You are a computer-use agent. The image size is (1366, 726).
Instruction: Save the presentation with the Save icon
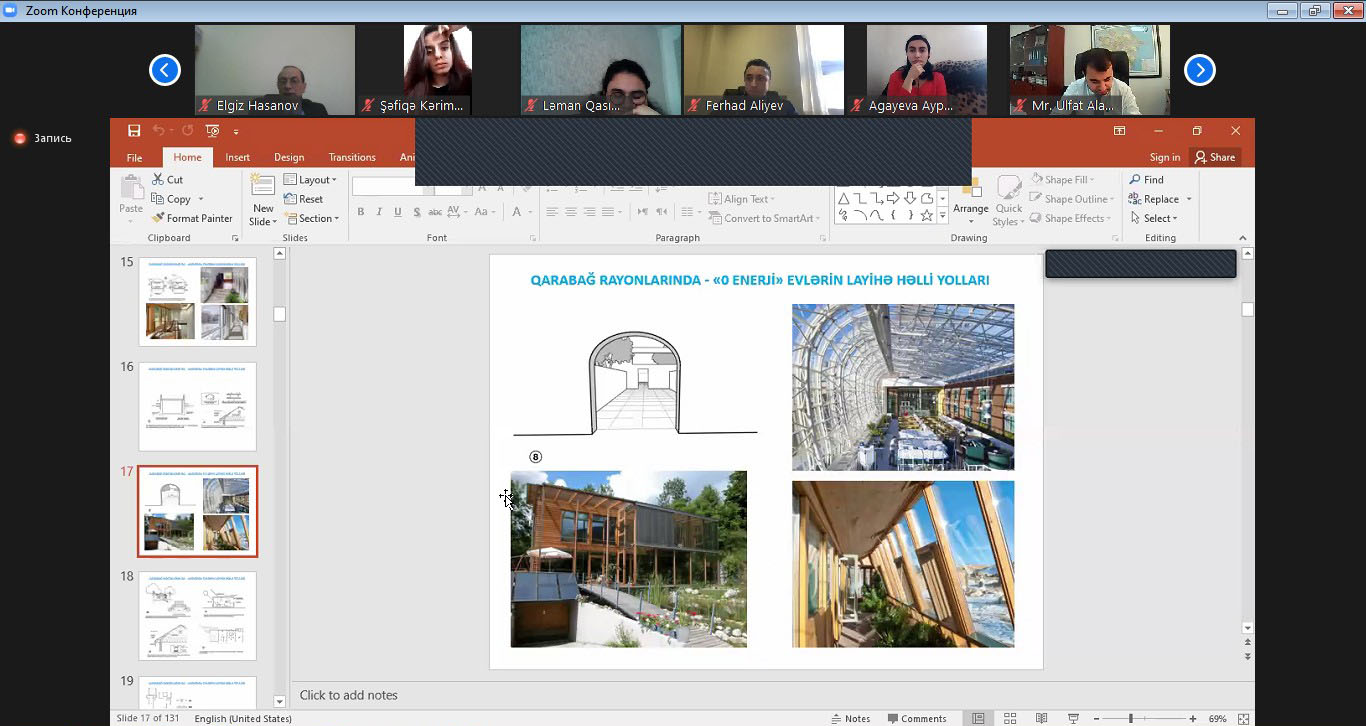[x=134, y=131]
